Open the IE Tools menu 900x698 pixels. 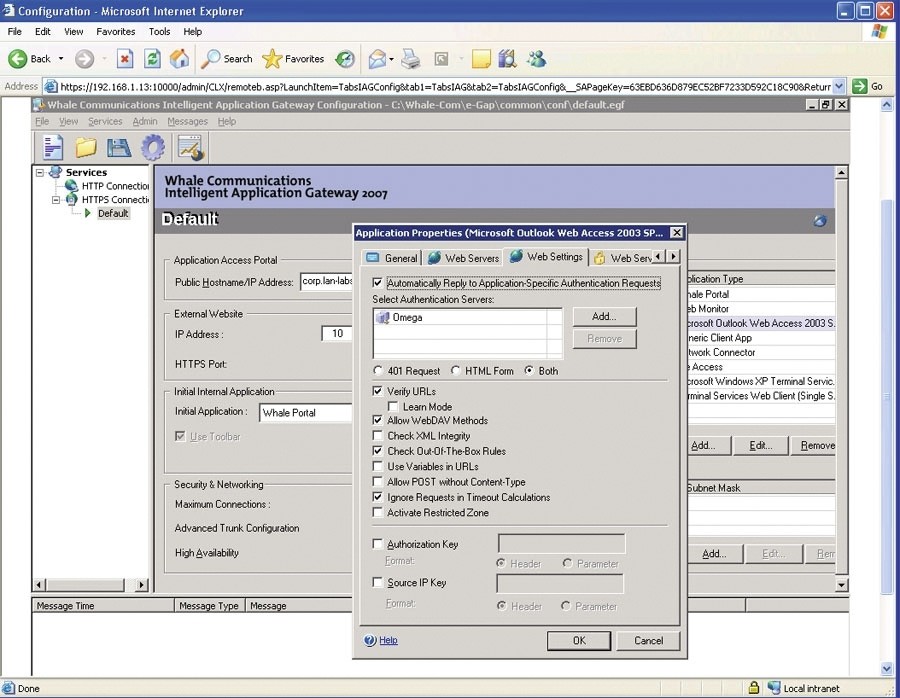[x=160, y=32]
